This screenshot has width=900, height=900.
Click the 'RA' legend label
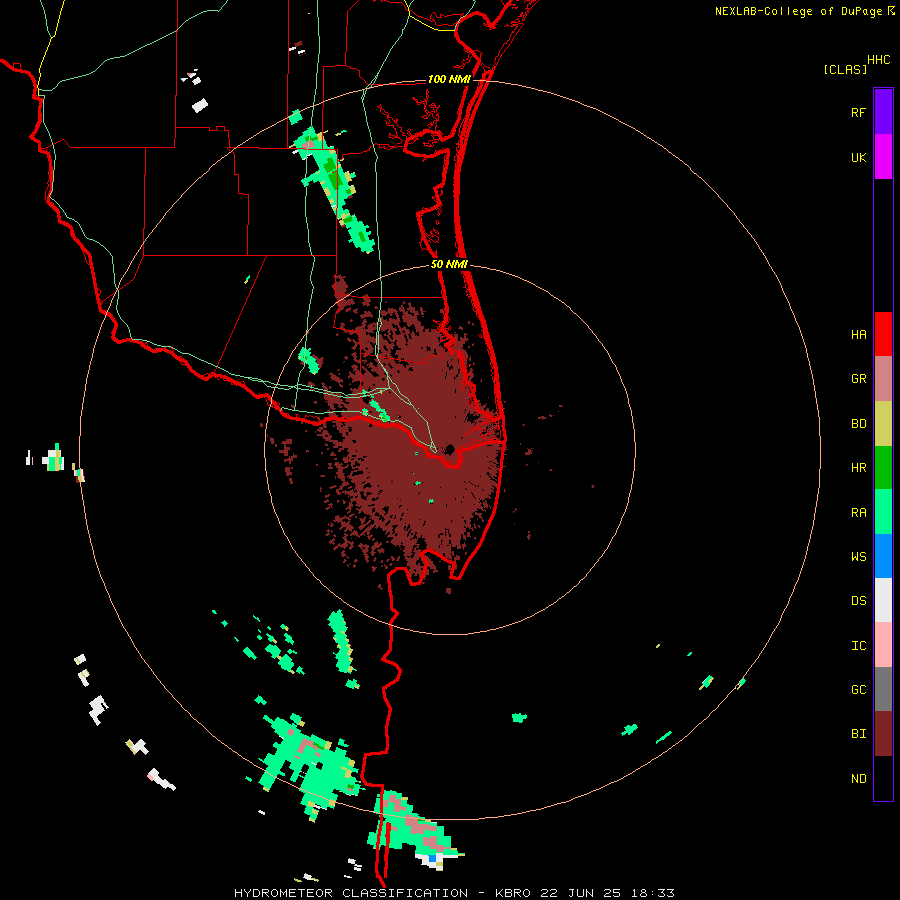tap(858, 513)
